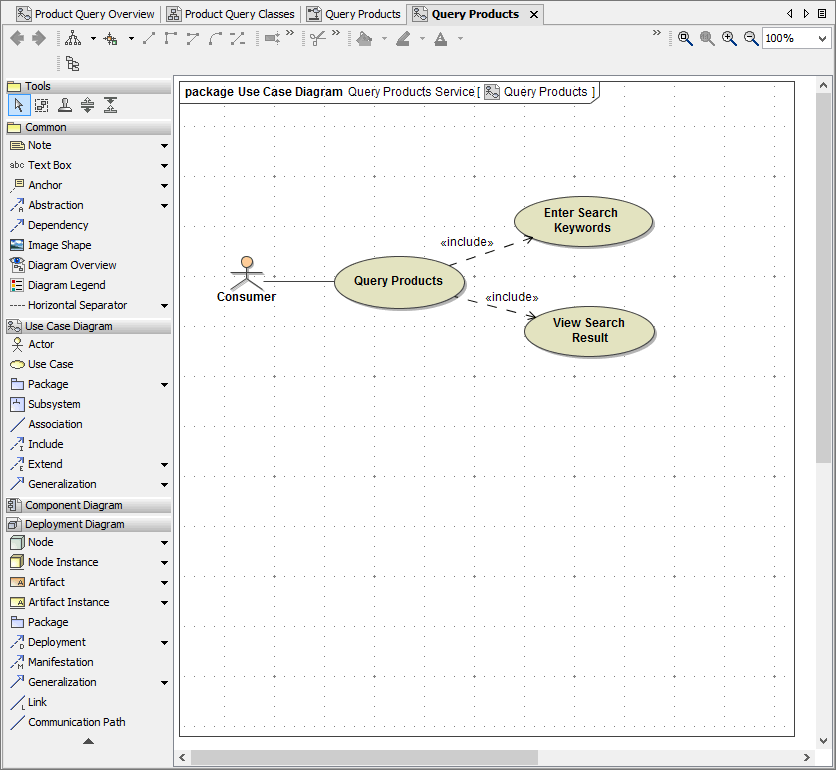The width and height of the screenshot is (836, 770).
Task: Click the toolbar overflow chevron button
Action: click(x=656, y=33)
